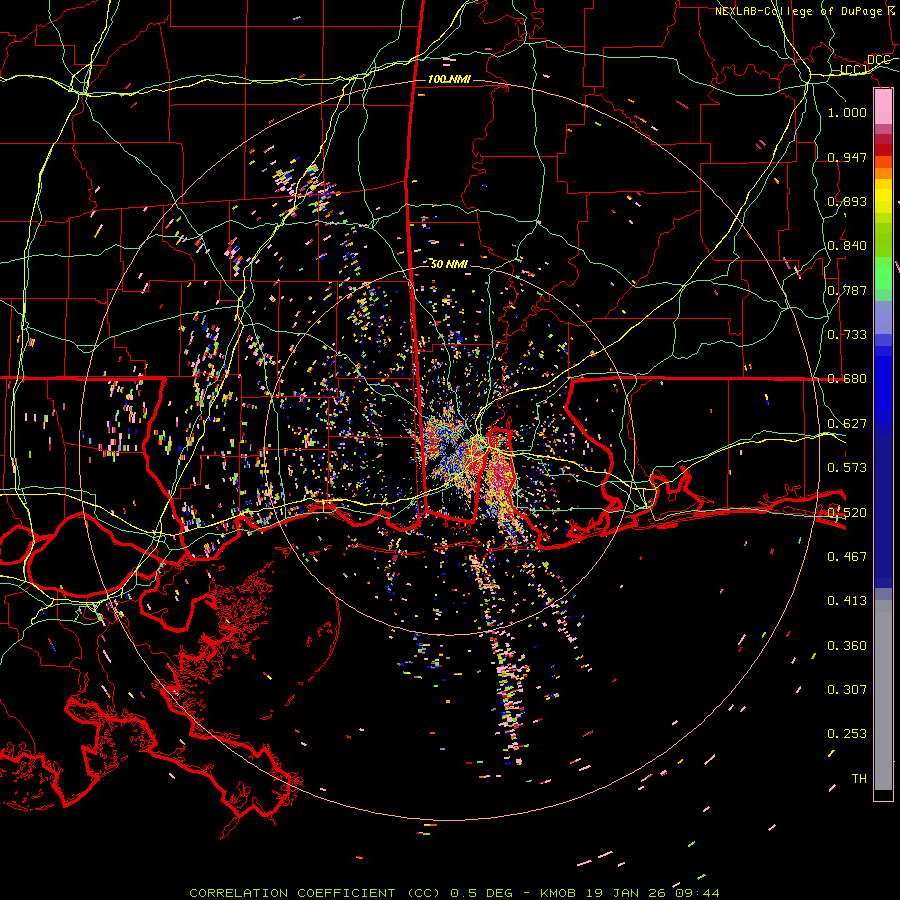900x900 pixels.
Task: Click the 100 NMI range ring label
Action: 449,79
